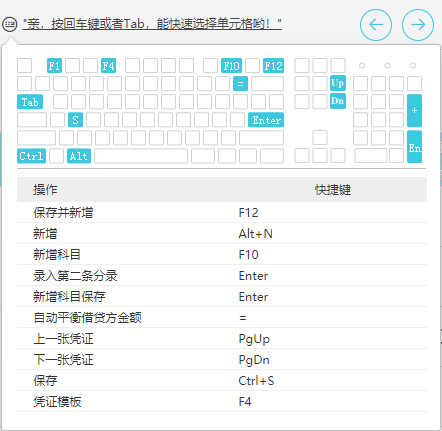
Task: Select the 保存并新增 row
Action: pos(222,212)
